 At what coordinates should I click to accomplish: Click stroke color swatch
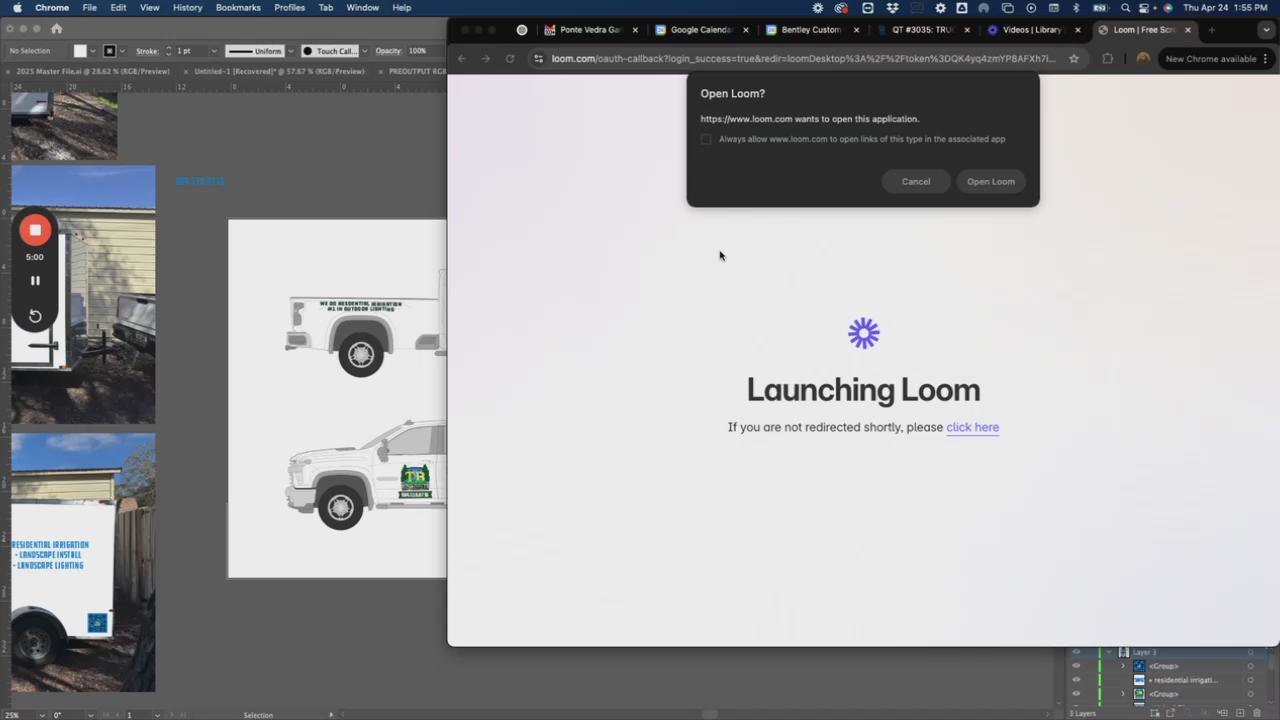tap(110, 51)
